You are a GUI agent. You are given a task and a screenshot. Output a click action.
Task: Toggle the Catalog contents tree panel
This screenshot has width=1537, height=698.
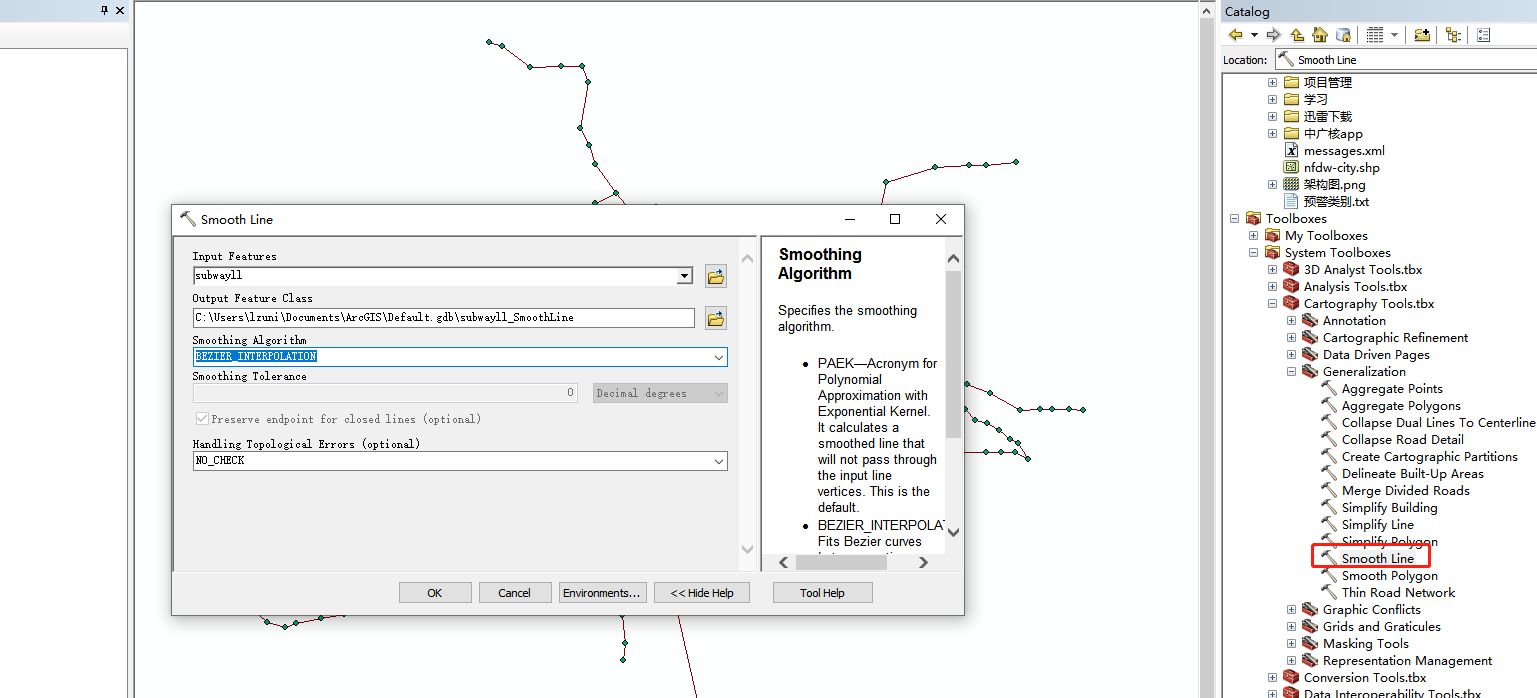(x=1453, y=35)
